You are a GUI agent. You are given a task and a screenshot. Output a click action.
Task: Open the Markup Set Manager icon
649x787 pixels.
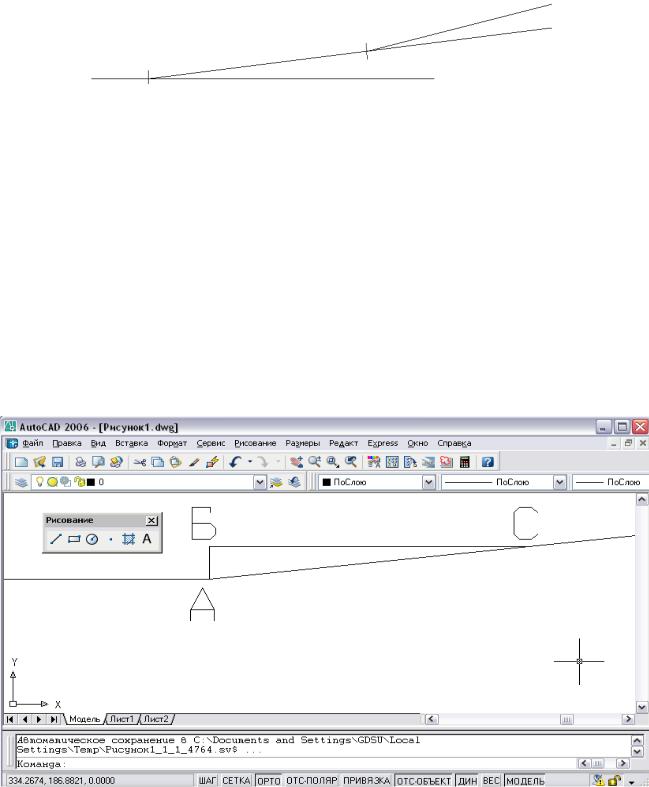point(446,462)
